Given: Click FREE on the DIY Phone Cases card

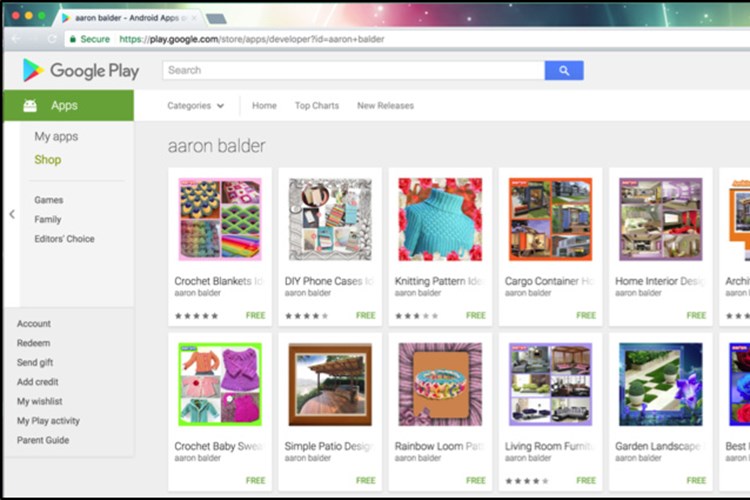Looking at the screenshot, I should click(365, 315).
